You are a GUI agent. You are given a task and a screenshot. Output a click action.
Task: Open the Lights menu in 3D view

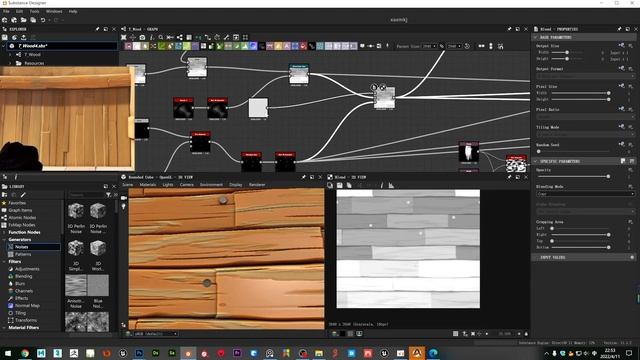tap(168, 185)
